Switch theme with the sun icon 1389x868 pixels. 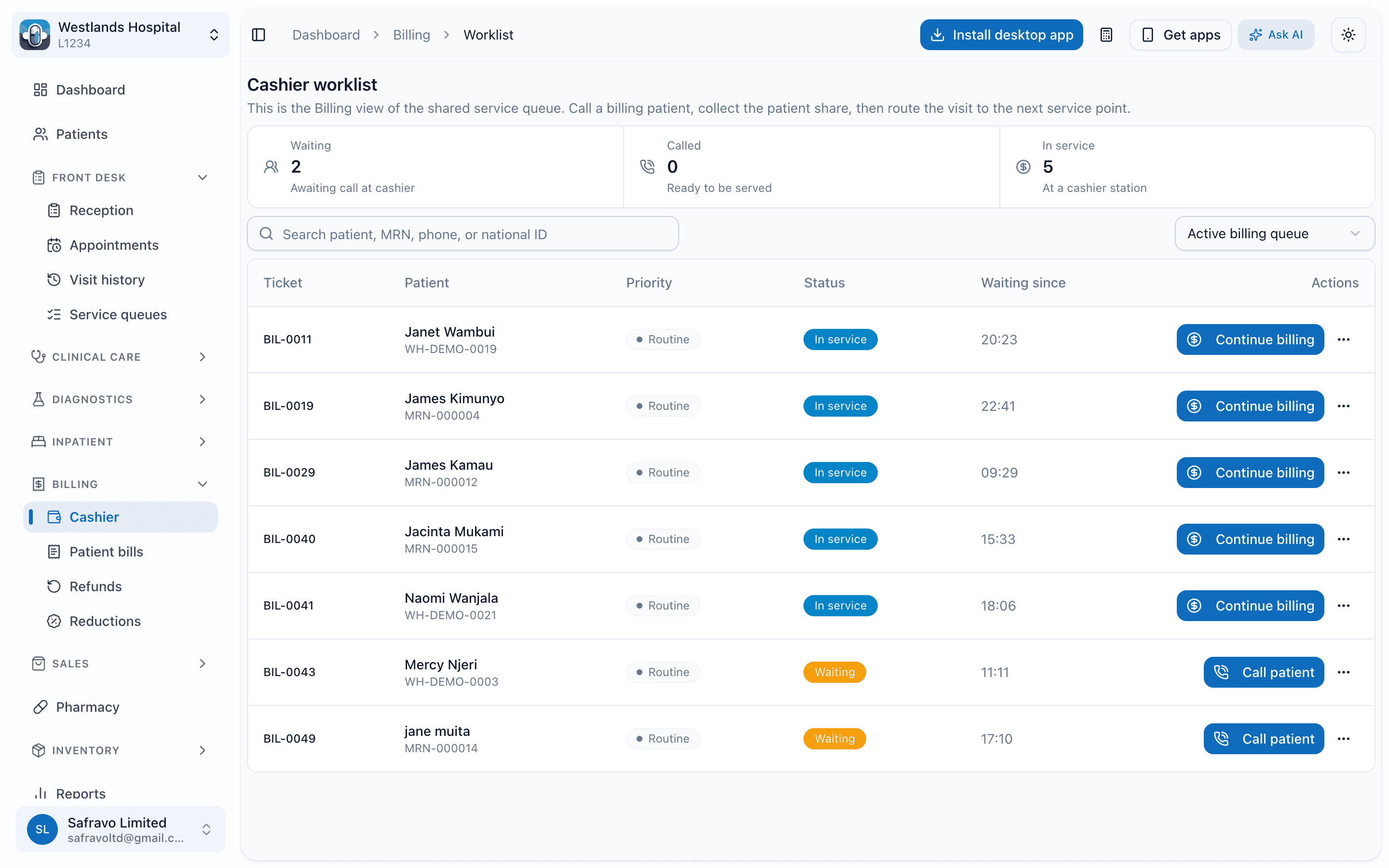pyautogui.click(x=1348, y=35)
